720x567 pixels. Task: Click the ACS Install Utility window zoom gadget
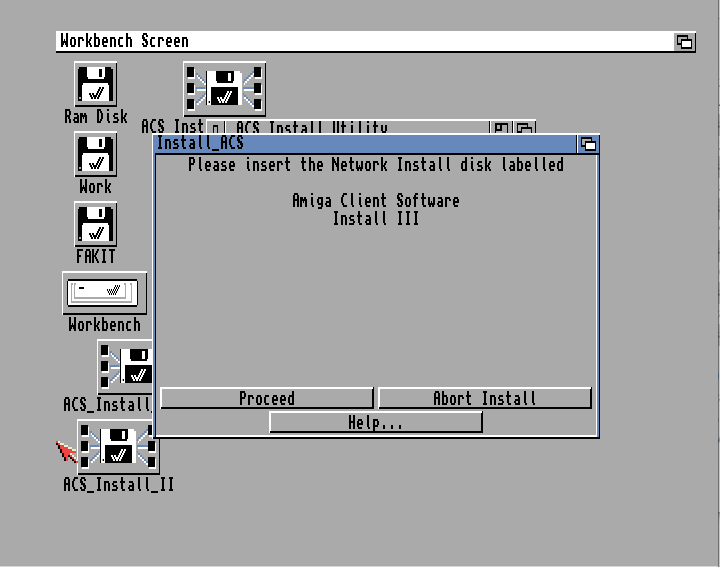pos(501,128)
